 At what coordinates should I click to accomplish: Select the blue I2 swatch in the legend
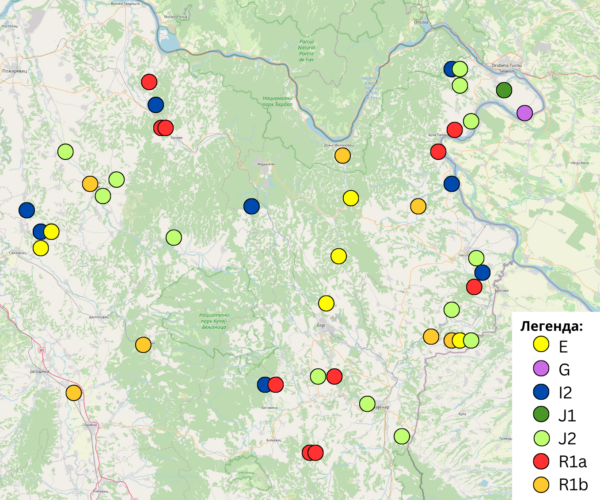[x=541, y=391]
